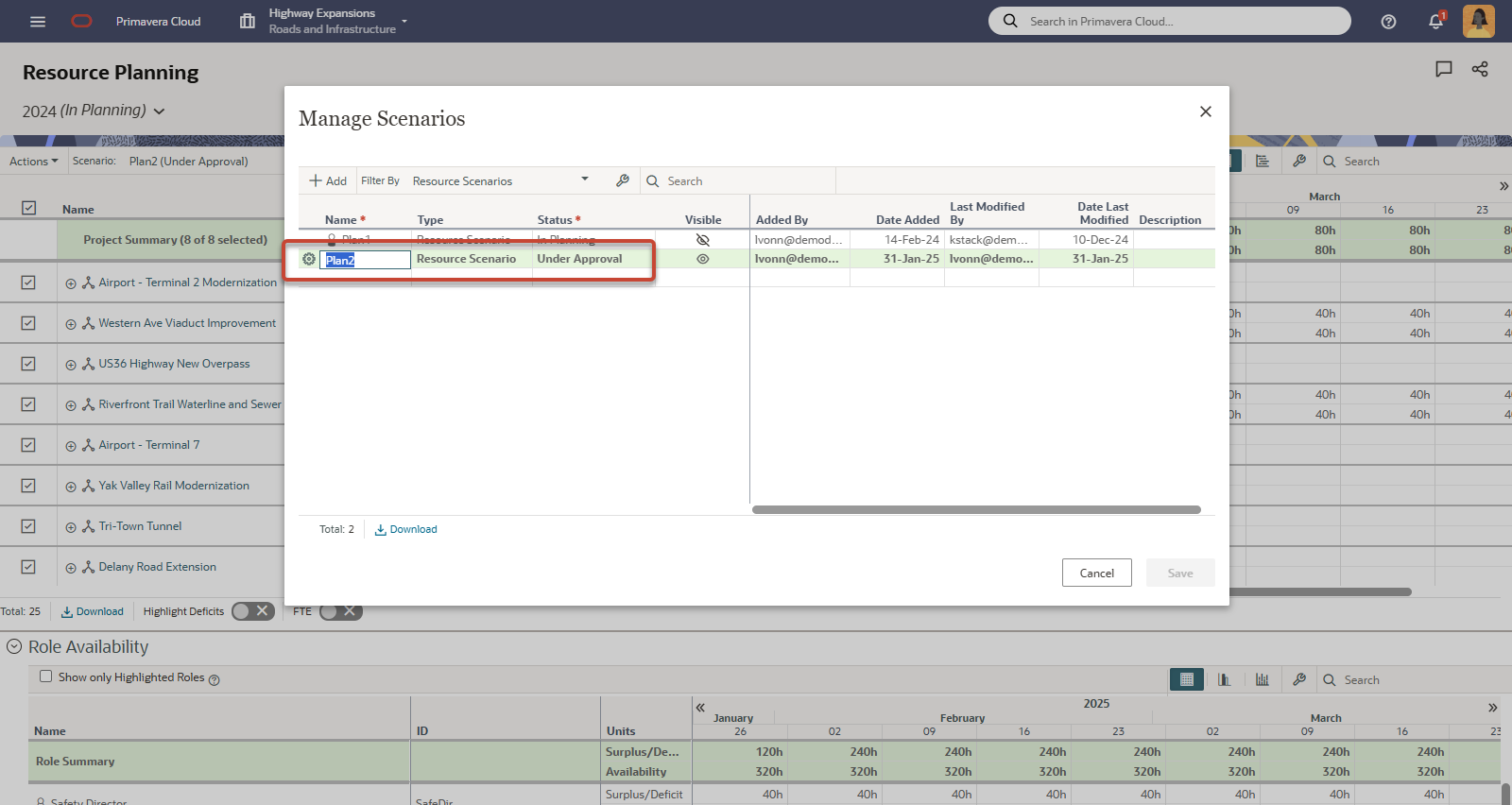Open Highway Expansions workspace dropdown

click(337, 21)
